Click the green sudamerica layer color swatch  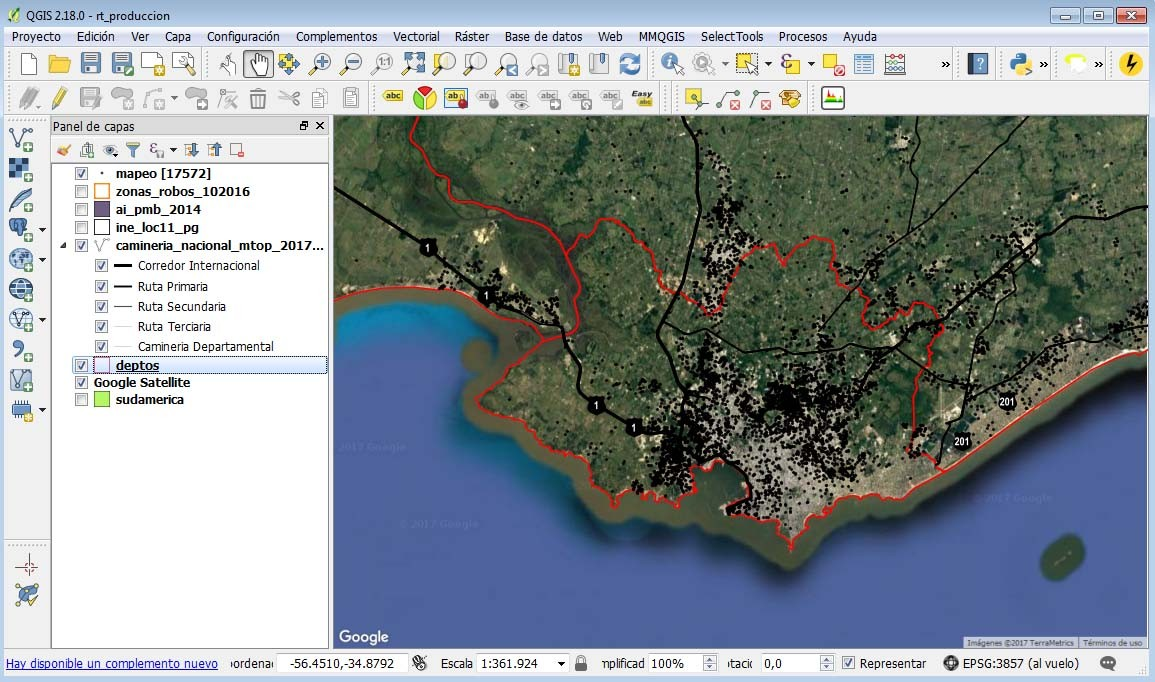[101, 400]
